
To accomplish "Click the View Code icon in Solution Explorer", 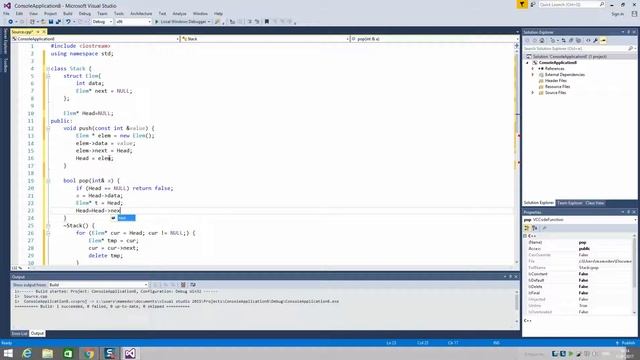I will [x=588, y=40].
